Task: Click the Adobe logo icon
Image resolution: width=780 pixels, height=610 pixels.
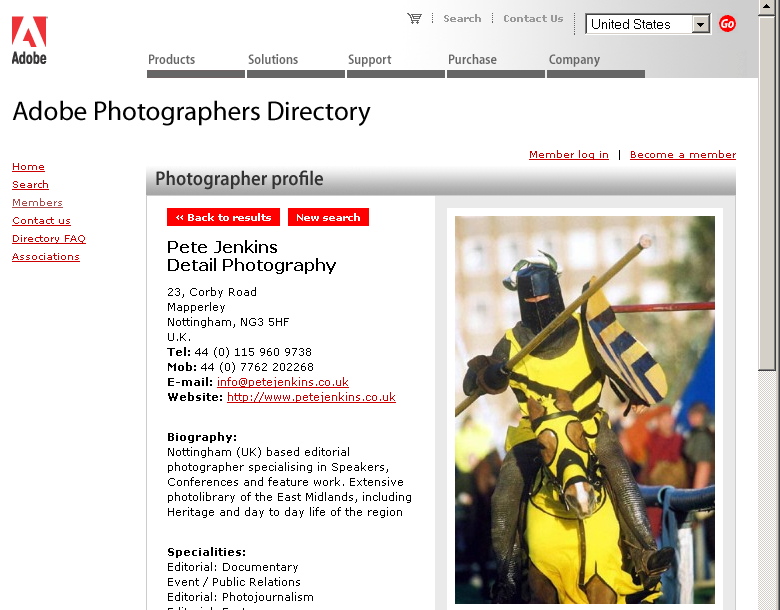Action: click(x=29, y=40)
